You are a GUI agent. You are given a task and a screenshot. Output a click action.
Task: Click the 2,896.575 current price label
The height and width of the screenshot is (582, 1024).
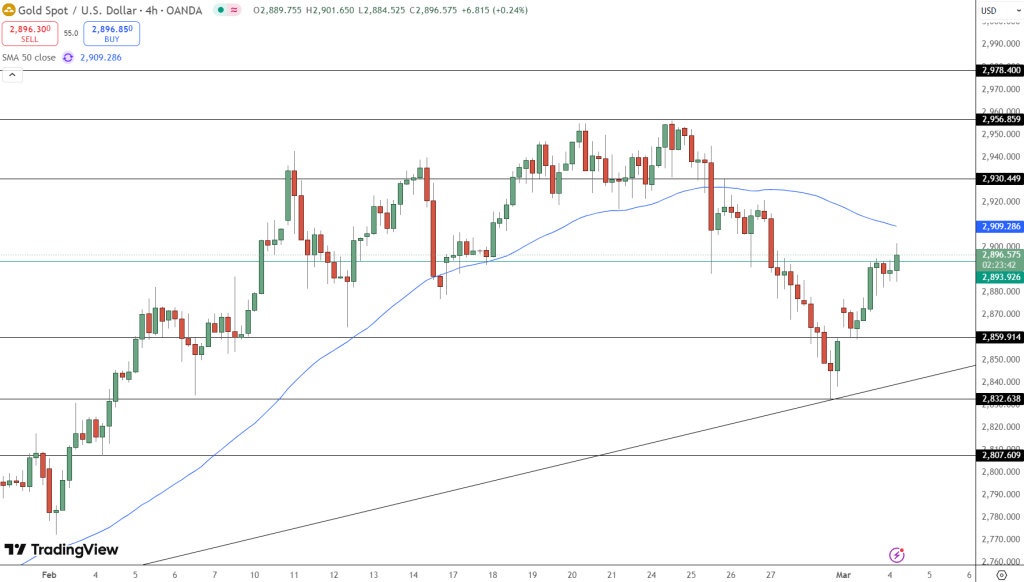[999, 255]
